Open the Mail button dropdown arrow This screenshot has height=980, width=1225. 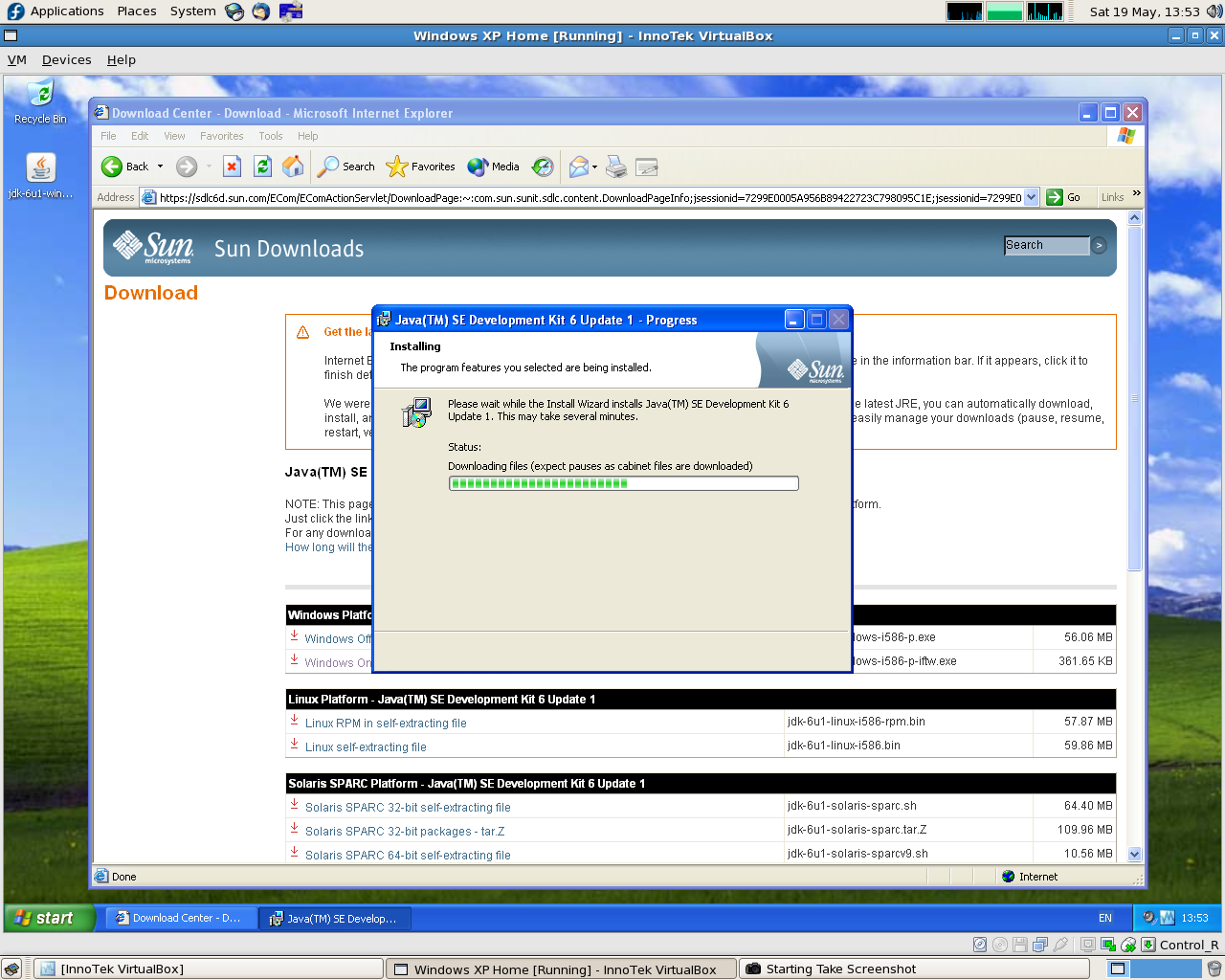(594, 167)
